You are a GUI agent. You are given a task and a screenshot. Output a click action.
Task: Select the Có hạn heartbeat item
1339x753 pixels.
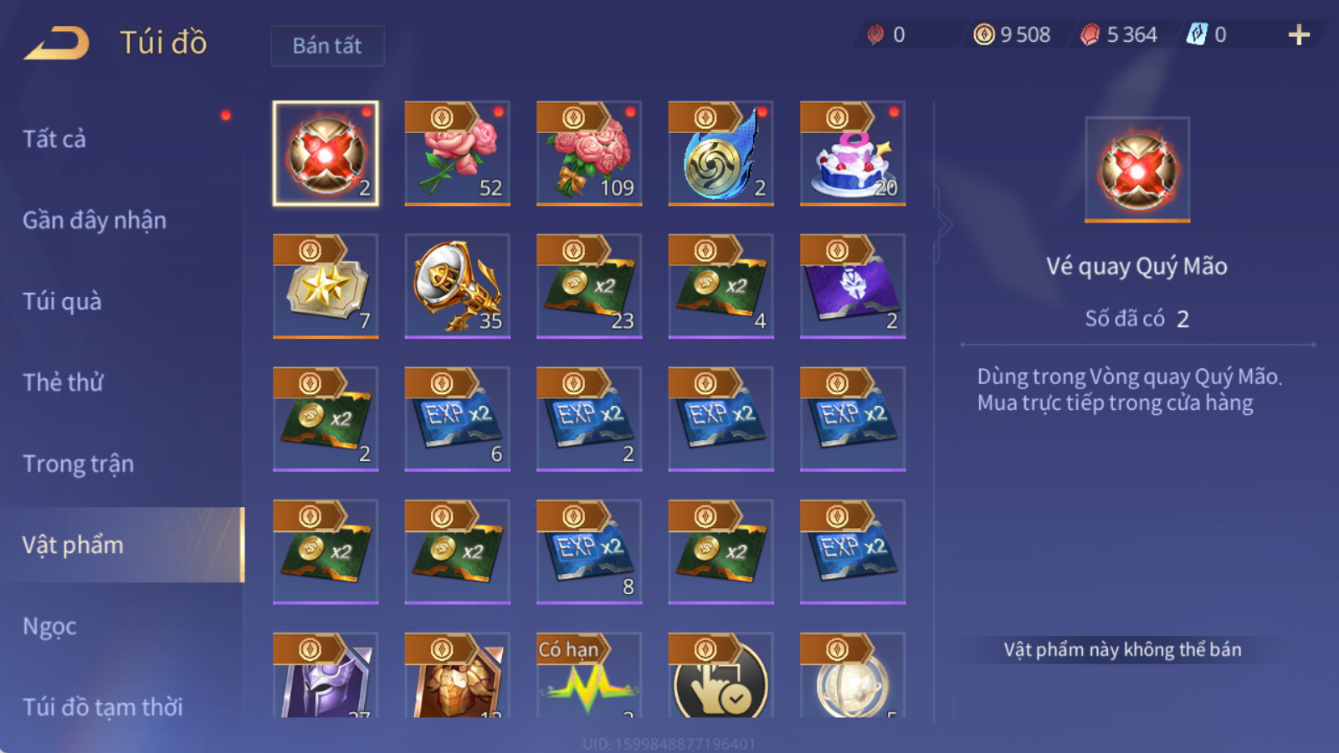(589, 676)
